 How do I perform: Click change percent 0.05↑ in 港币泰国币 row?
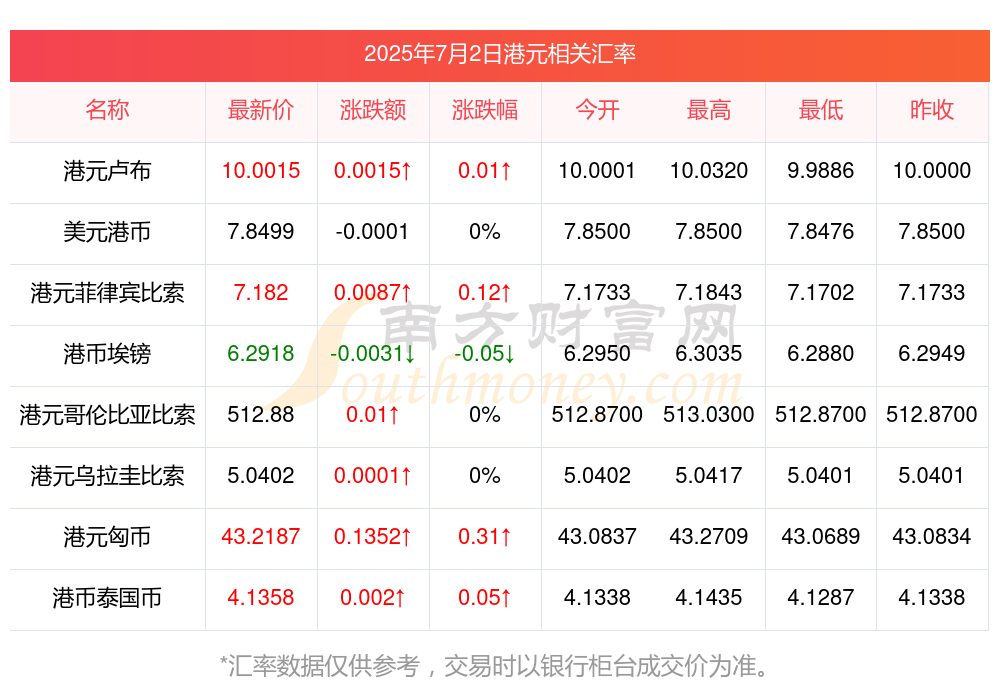click(x=485, y=598)
